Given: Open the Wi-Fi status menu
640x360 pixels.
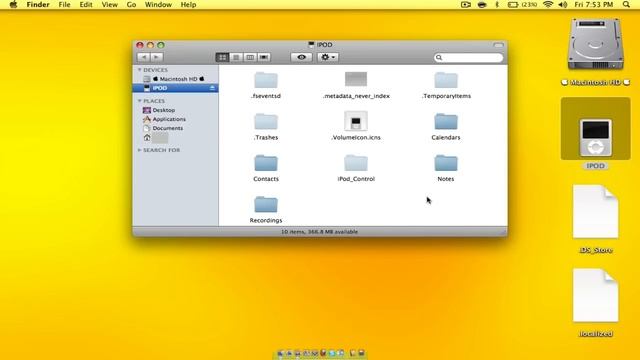Looking at the screenshot, I should 548,4.
